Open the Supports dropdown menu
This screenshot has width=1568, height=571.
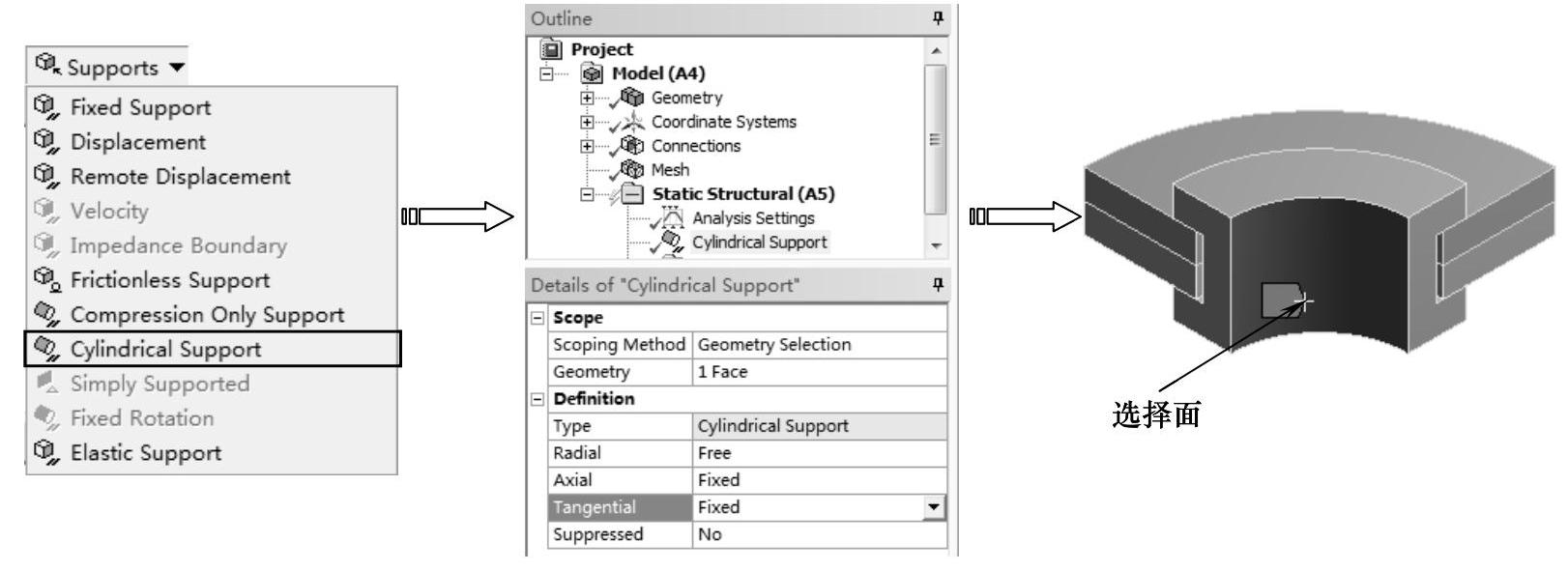109,67
